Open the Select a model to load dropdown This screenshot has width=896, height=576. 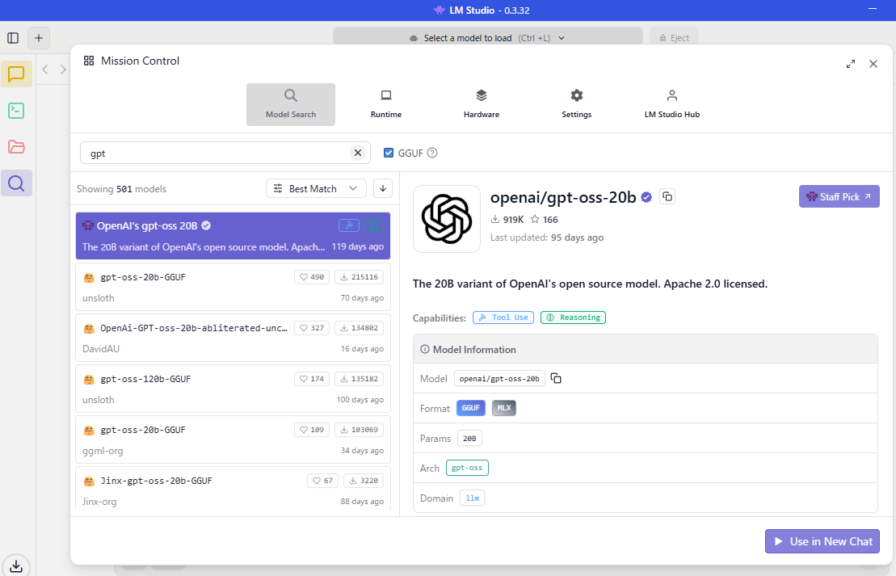487,38
